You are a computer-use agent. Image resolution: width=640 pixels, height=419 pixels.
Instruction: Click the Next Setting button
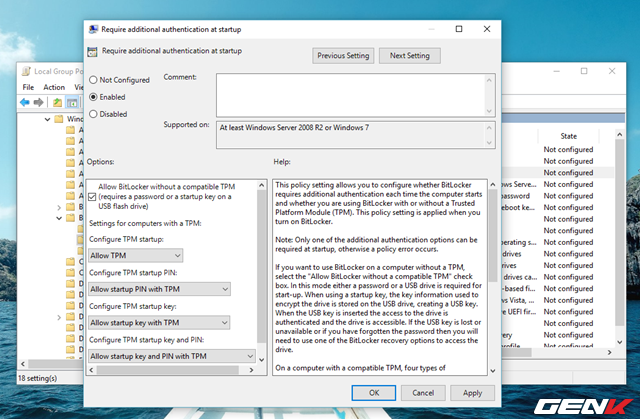(409, 56)
